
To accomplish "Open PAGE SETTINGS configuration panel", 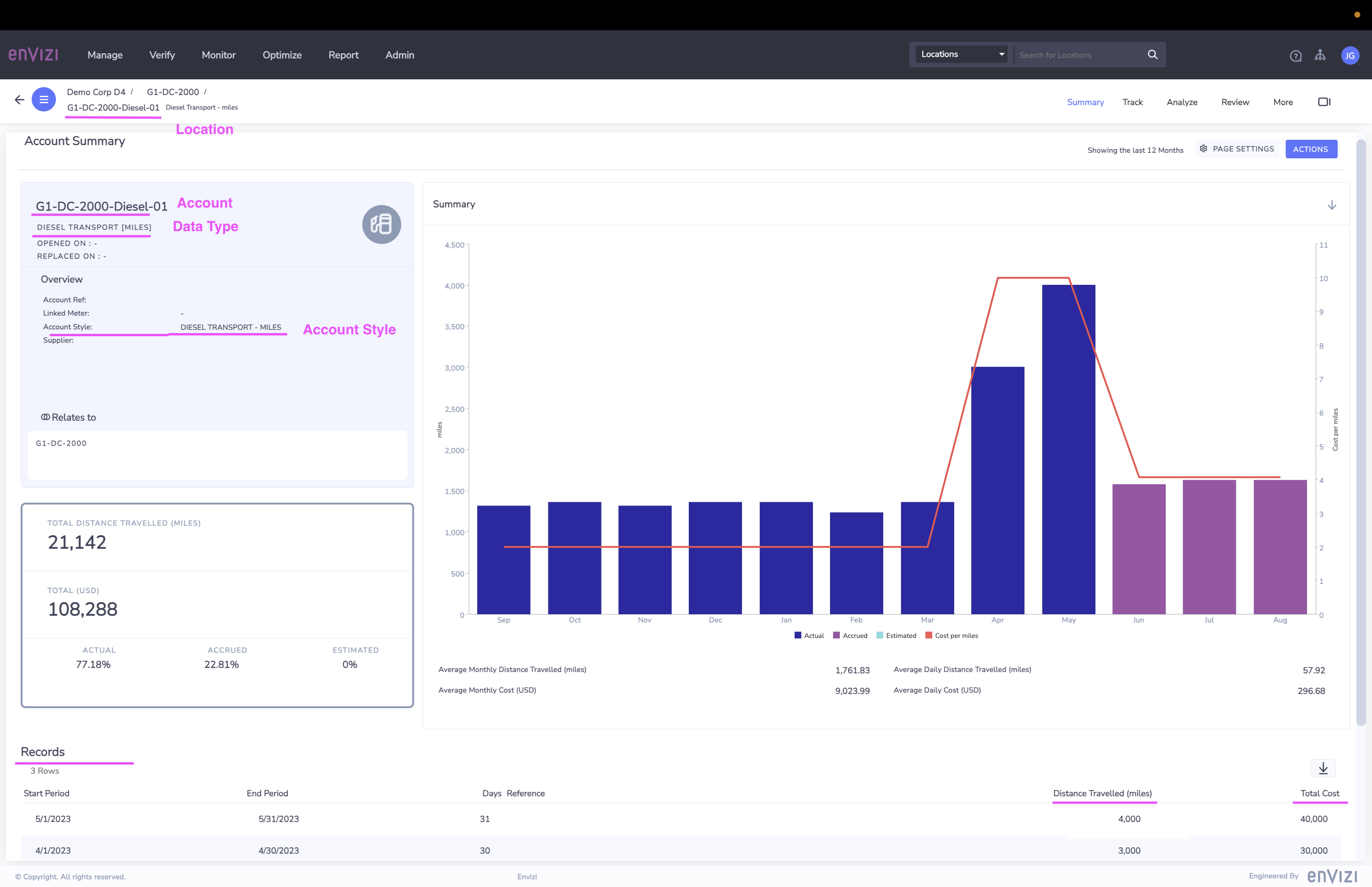I will click(1237, 149).
